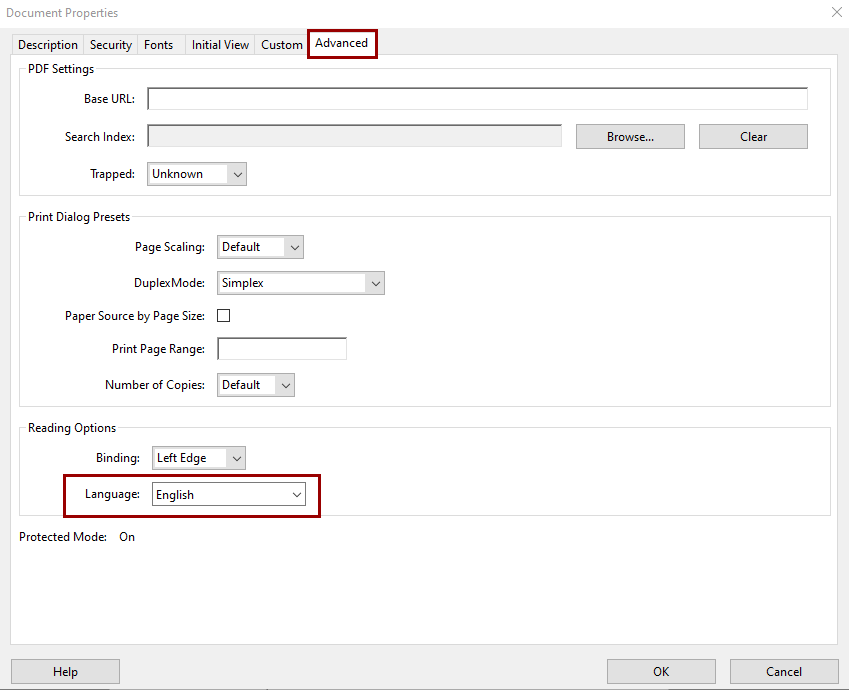This screenshot has height=690, width=849.
Task: Clear the search index
Action: click(x=753, y=136)
